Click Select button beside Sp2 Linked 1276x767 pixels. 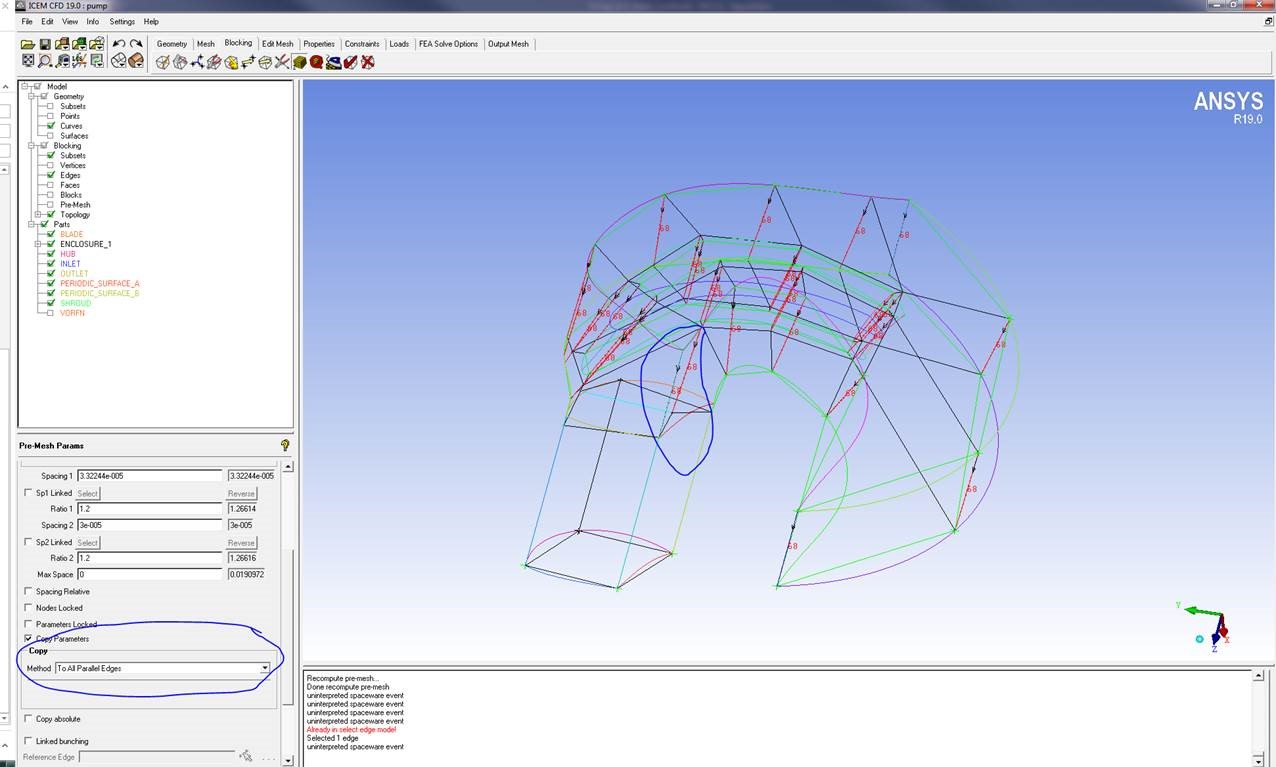coord(88,542)
